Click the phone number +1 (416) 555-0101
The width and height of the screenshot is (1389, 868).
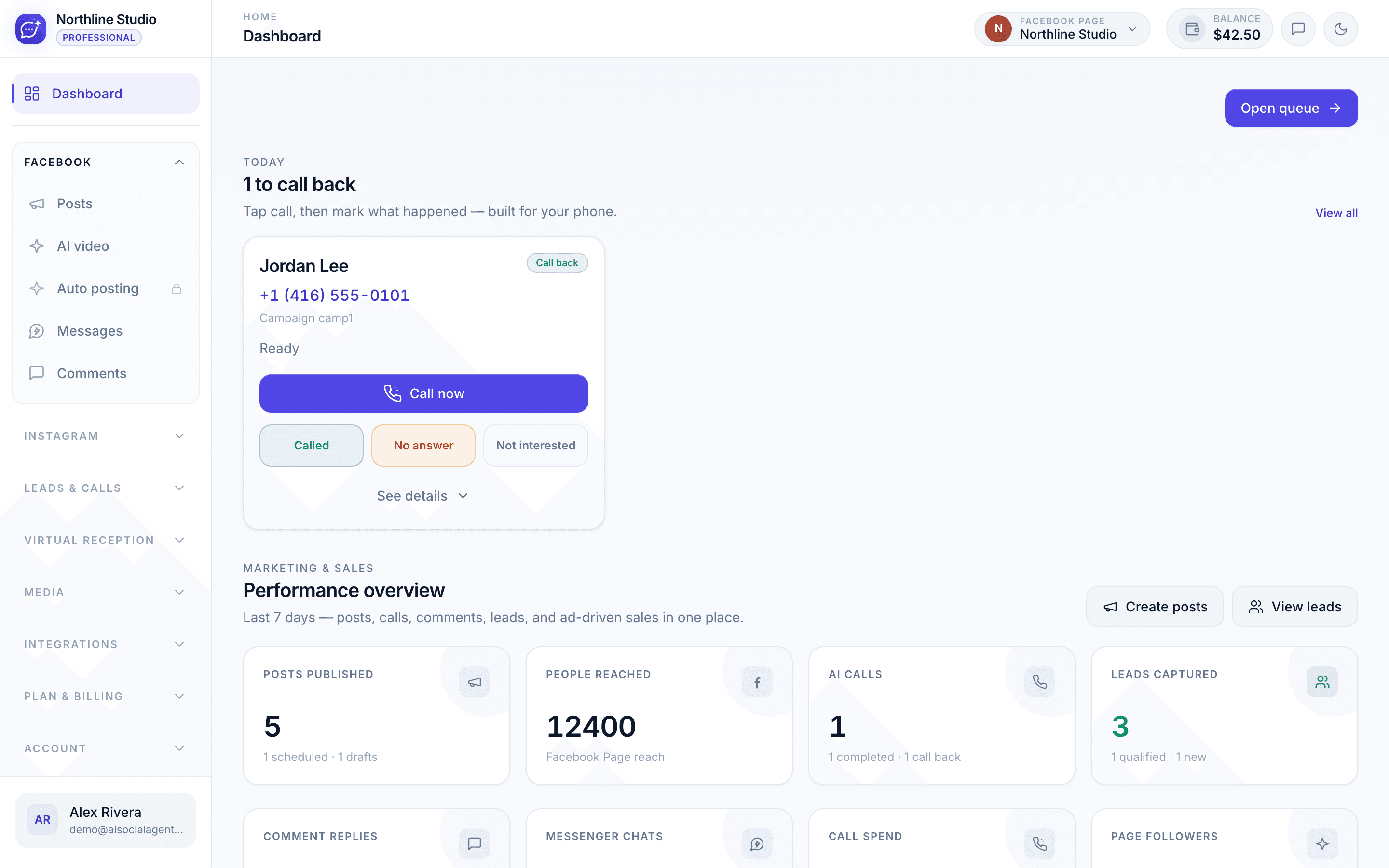pyautogui.click(x=334, y=295)
